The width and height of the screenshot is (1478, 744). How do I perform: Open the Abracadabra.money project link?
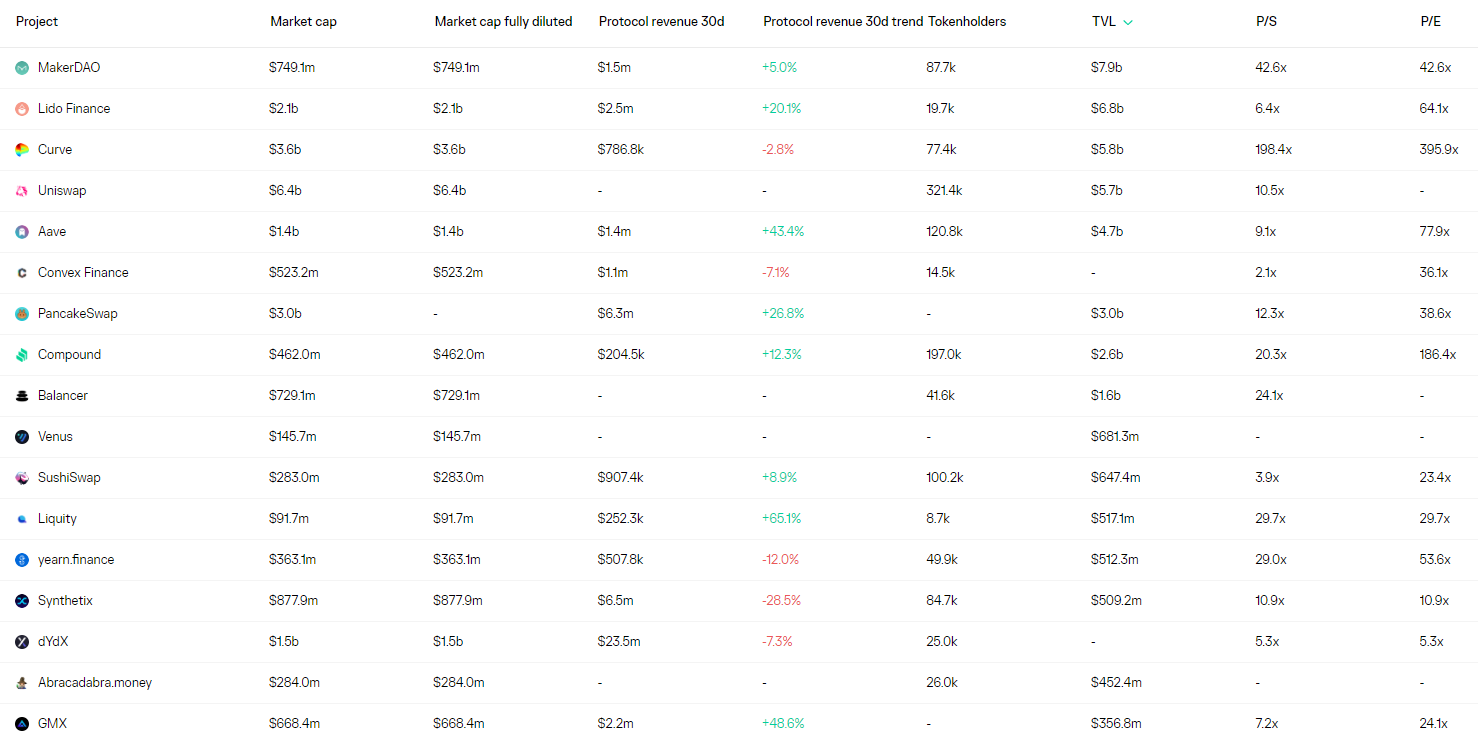tap(95, 683)
